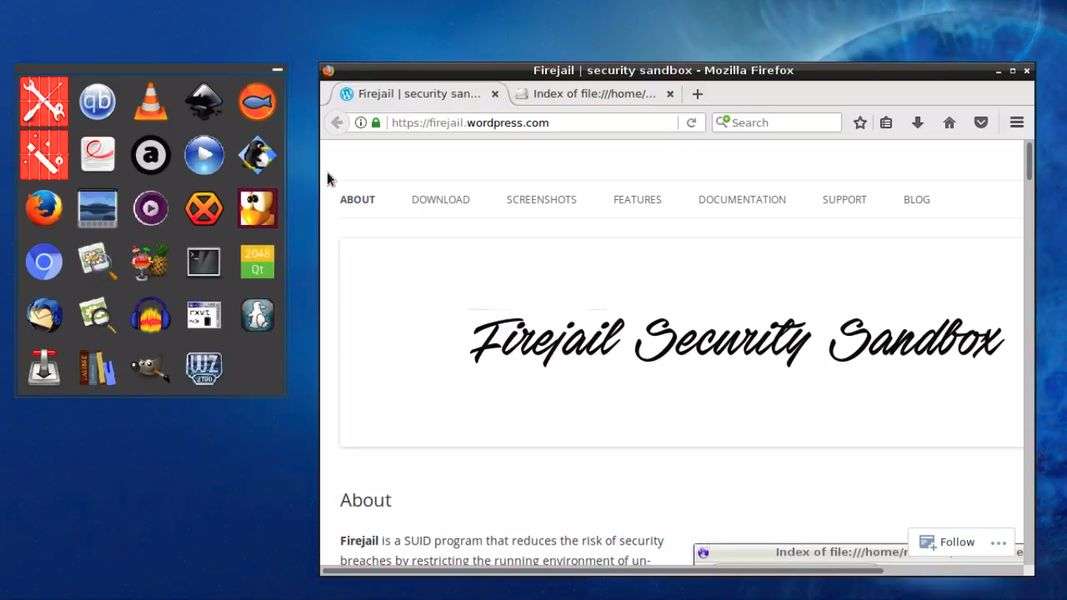Open the orange fish app icon
The image size is (1067, 600).
coord(257,102)
